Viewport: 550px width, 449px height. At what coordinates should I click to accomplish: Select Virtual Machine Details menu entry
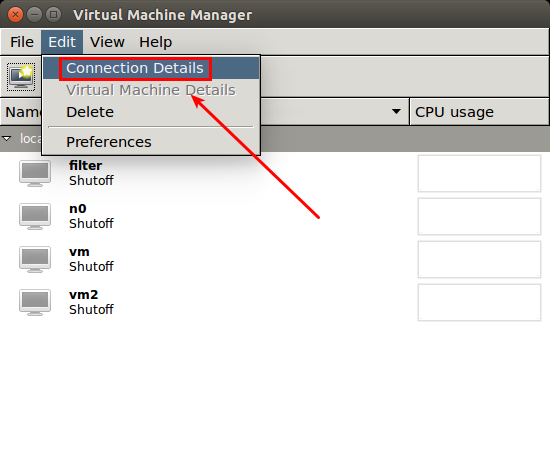click(x=151, y=90)
